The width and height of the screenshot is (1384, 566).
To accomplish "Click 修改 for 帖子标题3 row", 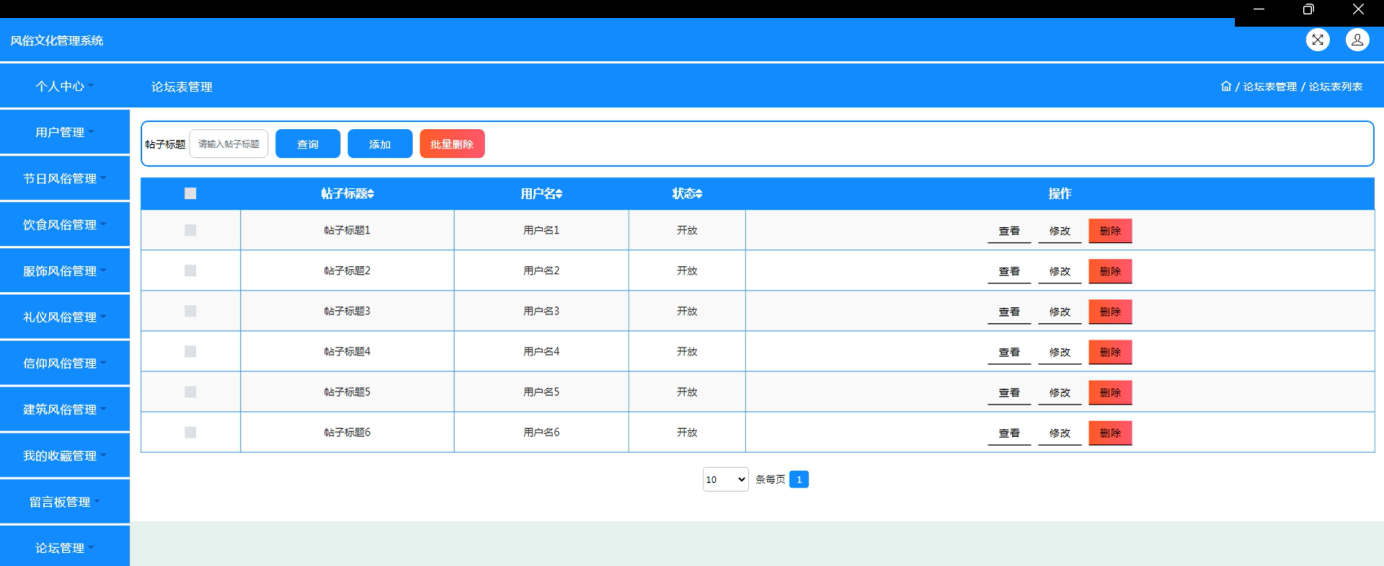I will (x=1060, y=312).
